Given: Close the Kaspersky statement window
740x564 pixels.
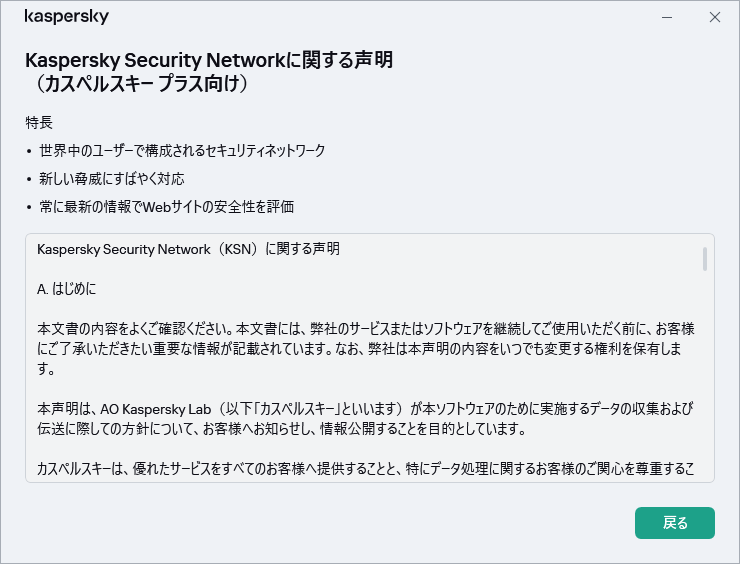Looking at the screenshot, I should (714, 17).
